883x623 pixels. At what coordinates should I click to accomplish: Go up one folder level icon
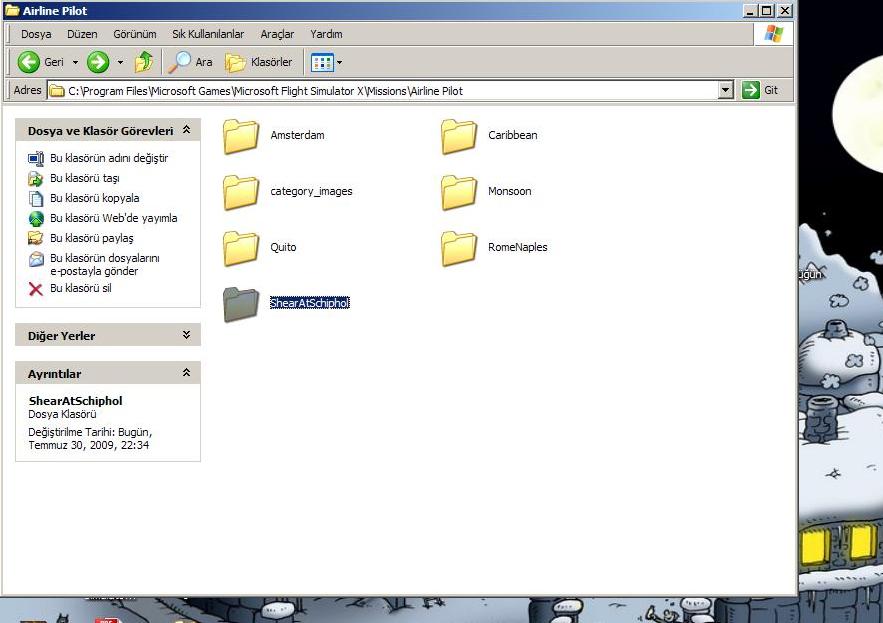[x=144, y=62]
